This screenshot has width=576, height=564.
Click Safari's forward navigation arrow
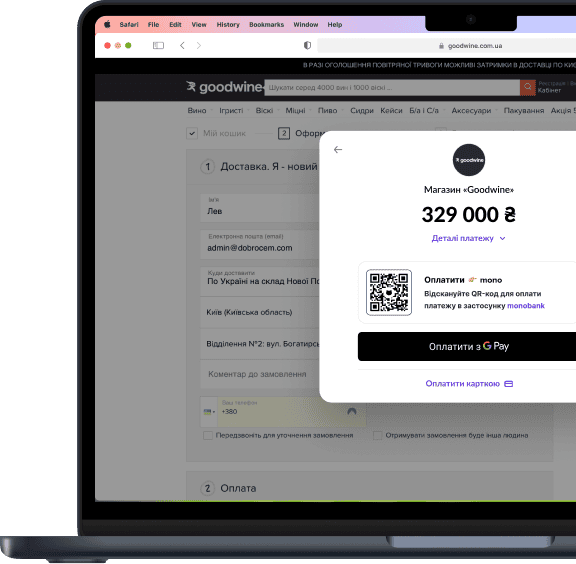pyautogui.click(x=199, y=46)
